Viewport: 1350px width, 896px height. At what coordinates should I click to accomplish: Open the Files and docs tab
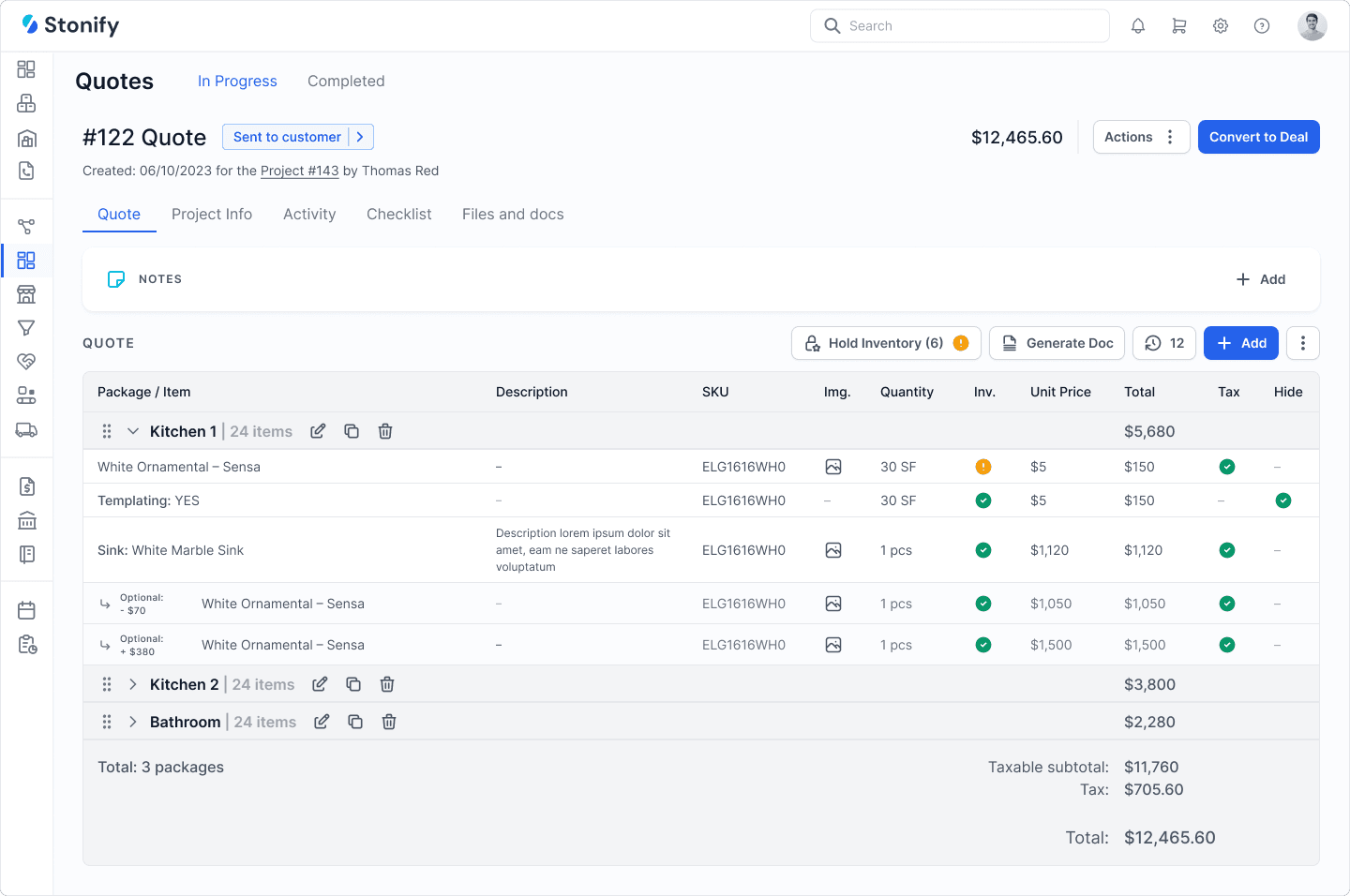click(513, 214)
